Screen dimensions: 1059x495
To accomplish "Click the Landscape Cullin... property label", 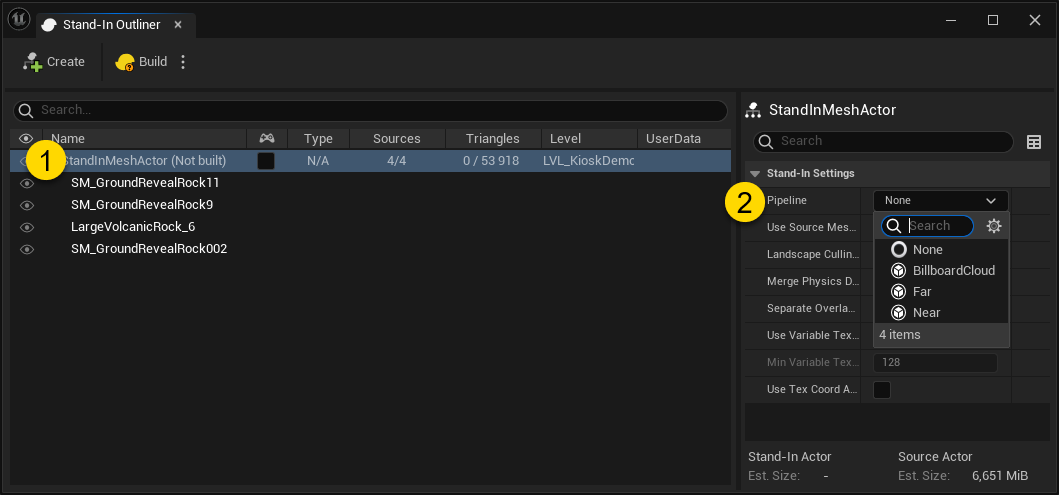I will tap(813, 255).
